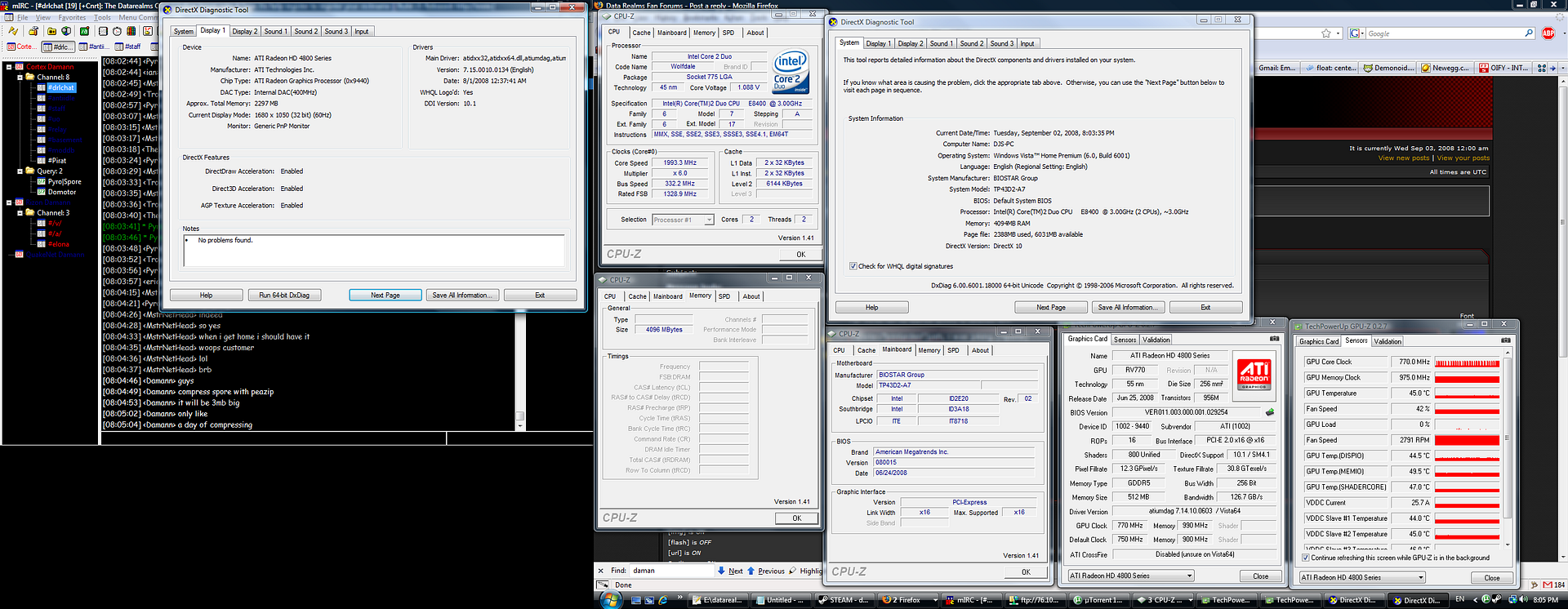This screenshot has height=609, width=1568.
Task: Click Firefox bookmark star icon
Action: 1326,33
